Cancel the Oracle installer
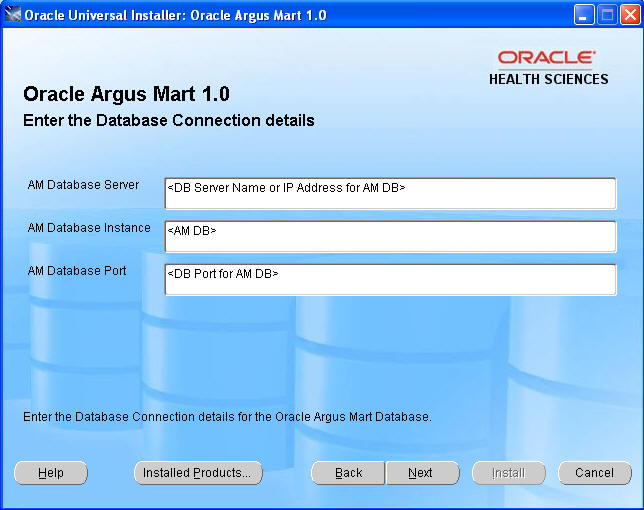 pos(595,473)
